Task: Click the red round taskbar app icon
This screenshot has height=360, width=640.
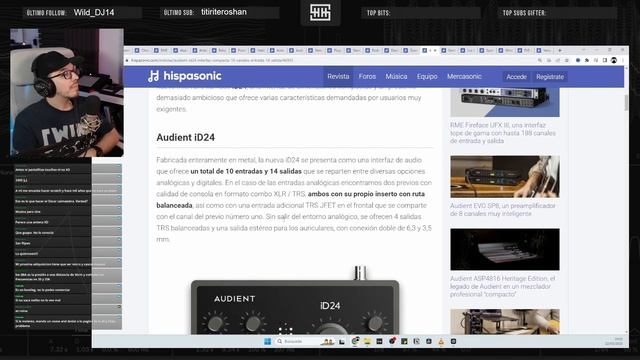Action: point(392,341)
